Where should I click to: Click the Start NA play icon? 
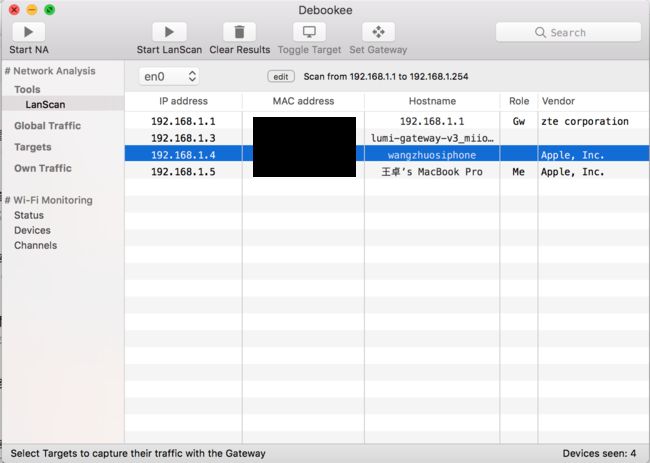(x=29, y=32)
